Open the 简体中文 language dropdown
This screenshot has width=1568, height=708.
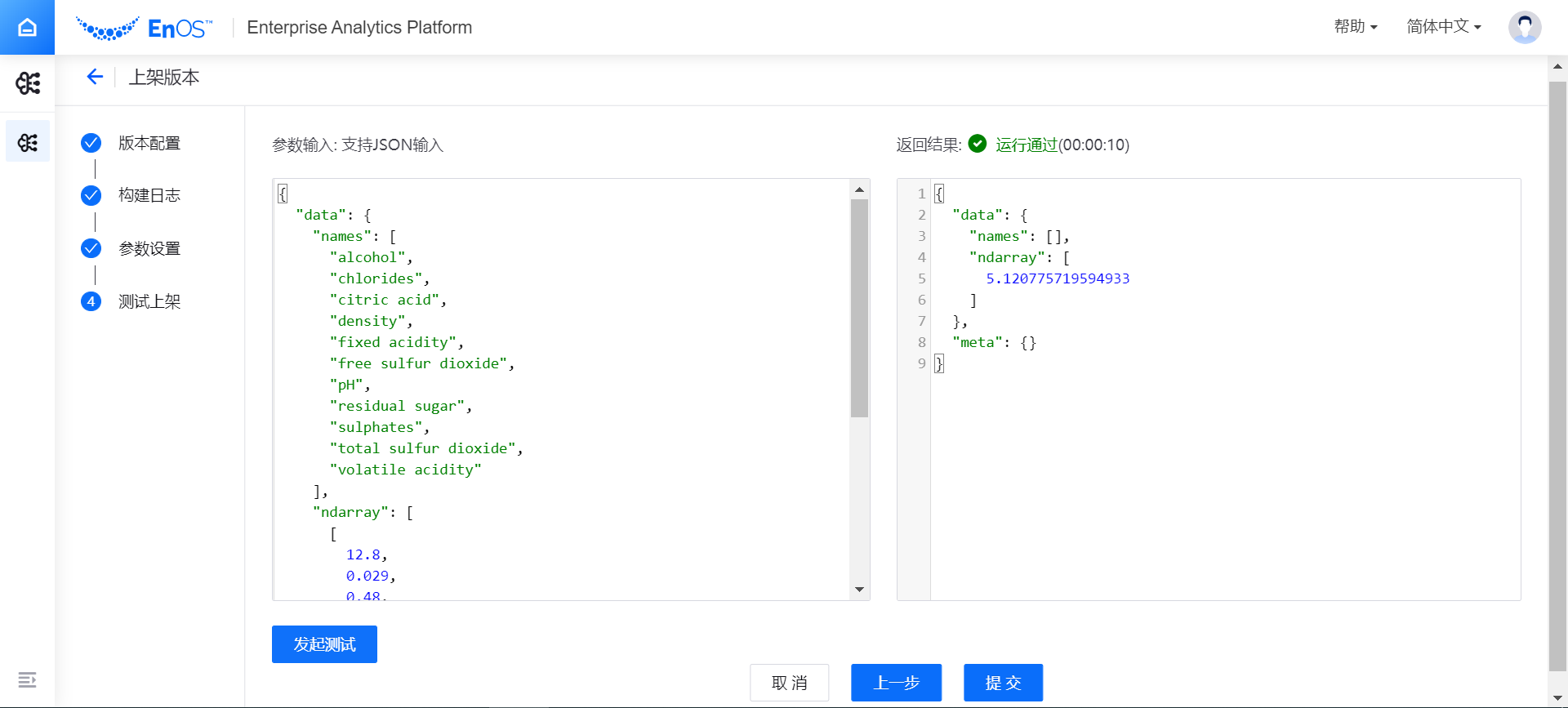point(1444,26)
